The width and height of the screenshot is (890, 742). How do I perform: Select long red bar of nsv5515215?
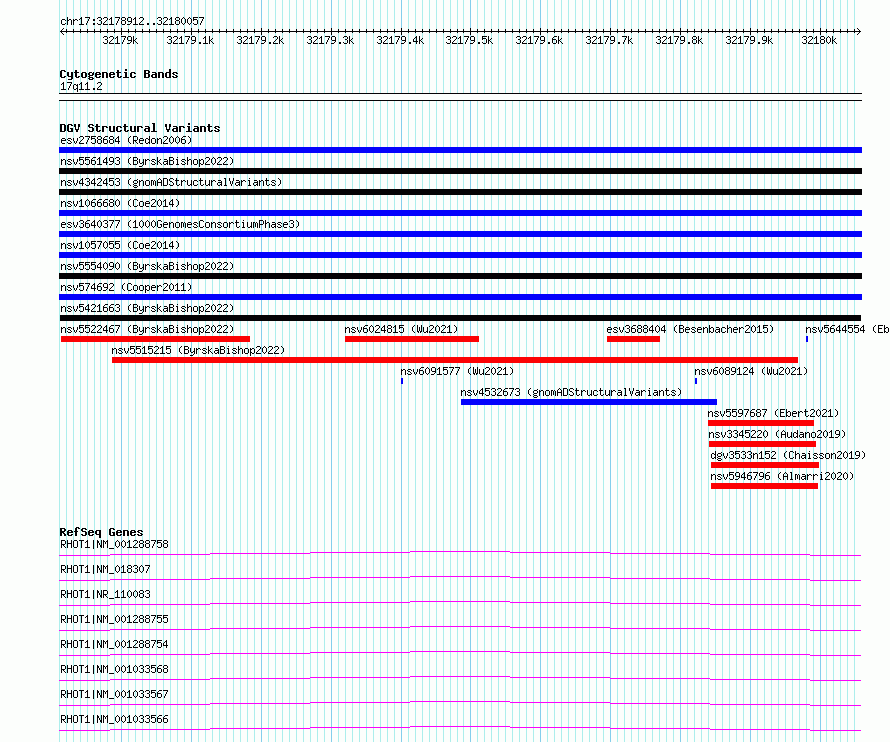[455, 360]
